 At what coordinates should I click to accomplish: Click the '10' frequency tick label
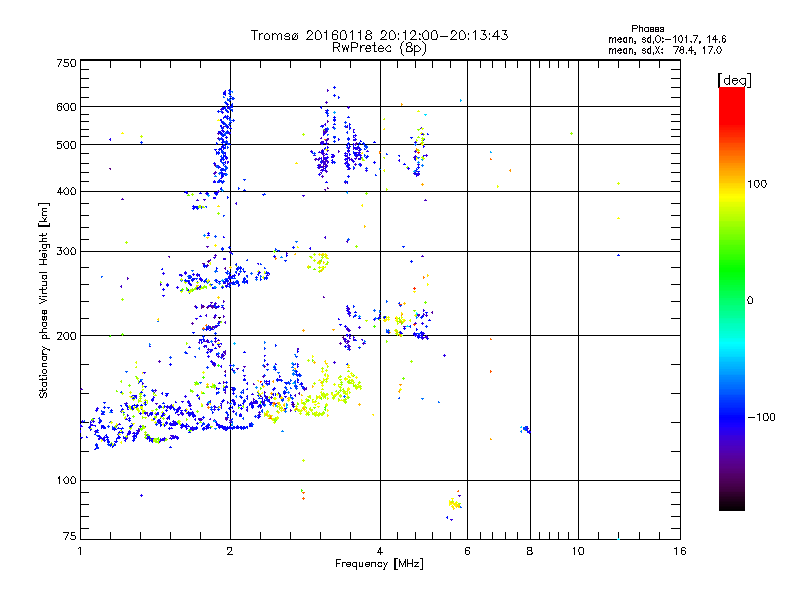(x=578, y=551)
